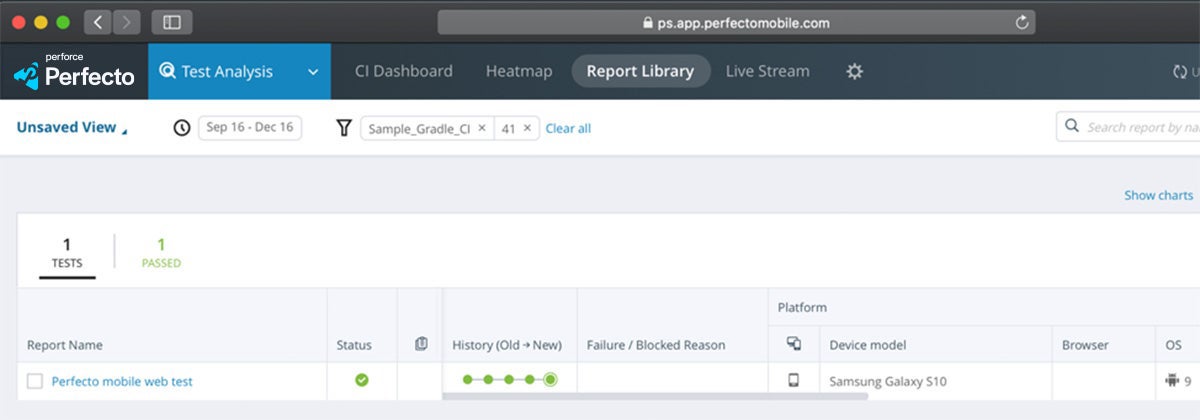Click the Search report by name field
Viewport: 1200px width, 420px height.
click(x=1128, y=127)
